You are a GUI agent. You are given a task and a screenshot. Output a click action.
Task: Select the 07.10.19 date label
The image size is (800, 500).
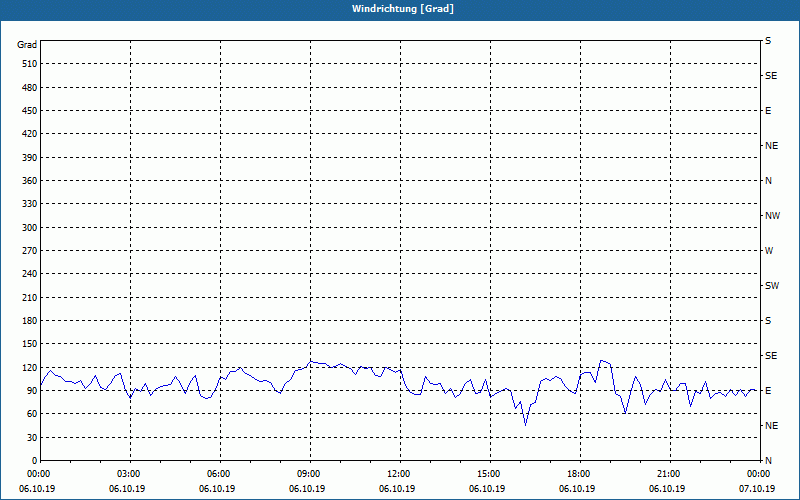point(757,489)
